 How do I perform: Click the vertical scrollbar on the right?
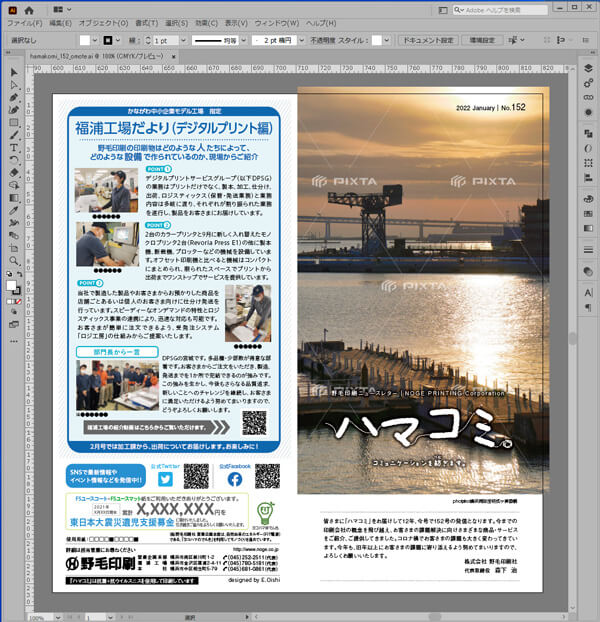pos(572,338)
